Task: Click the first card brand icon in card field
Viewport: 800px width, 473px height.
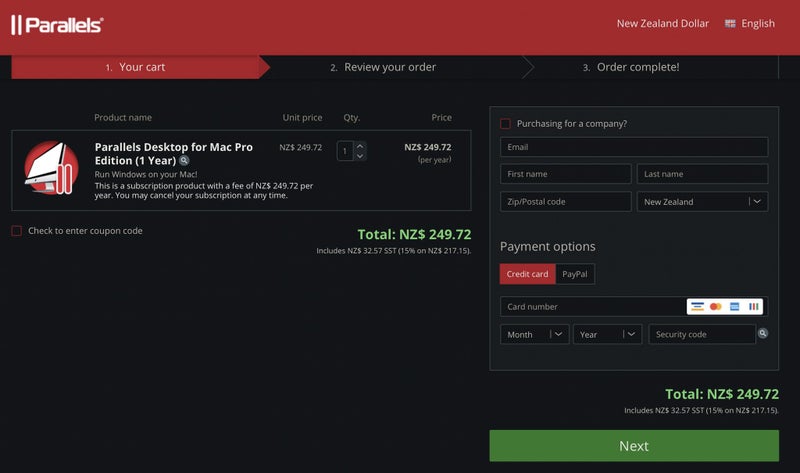Action: [697, 307]
